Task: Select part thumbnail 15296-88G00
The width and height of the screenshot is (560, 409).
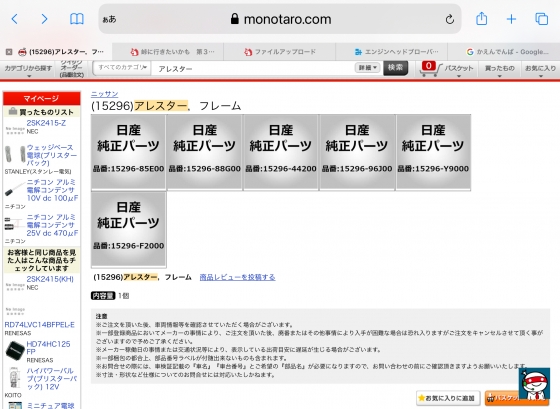Action: tap(204, 152)
